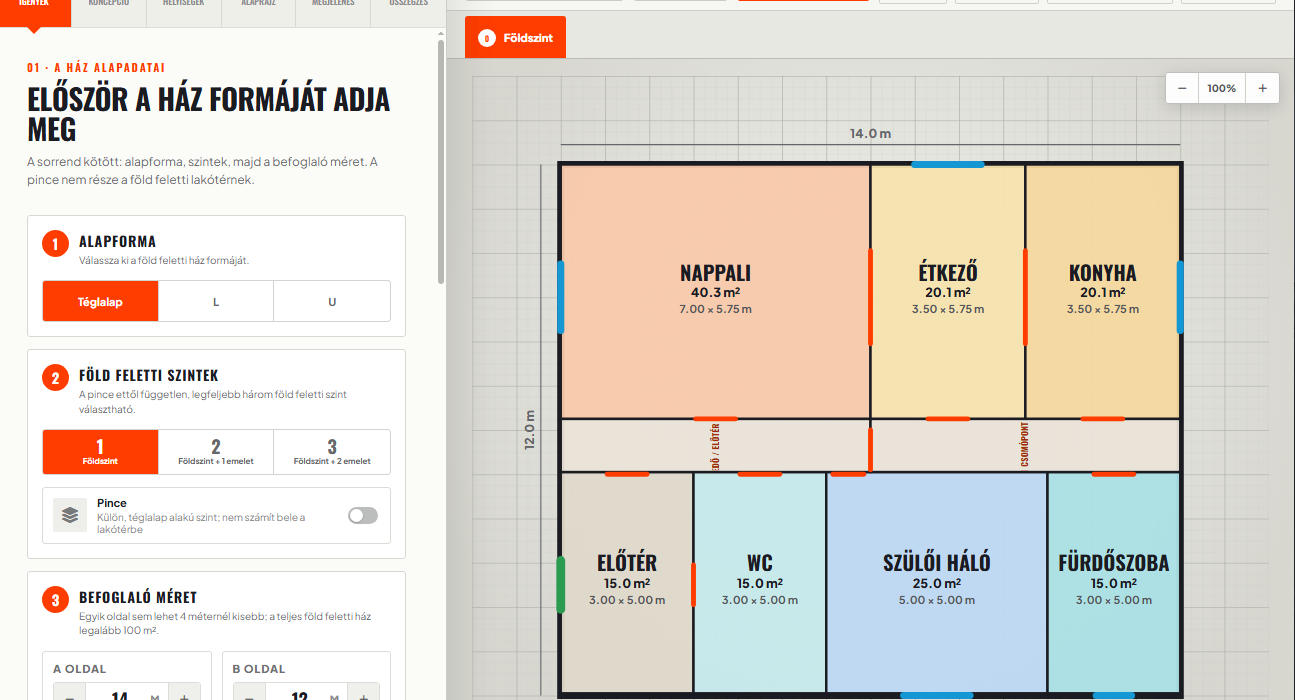The image size is (1295, 700).
Task: Select the blue window on Nappali's left wall
Action: pos(561,297)
